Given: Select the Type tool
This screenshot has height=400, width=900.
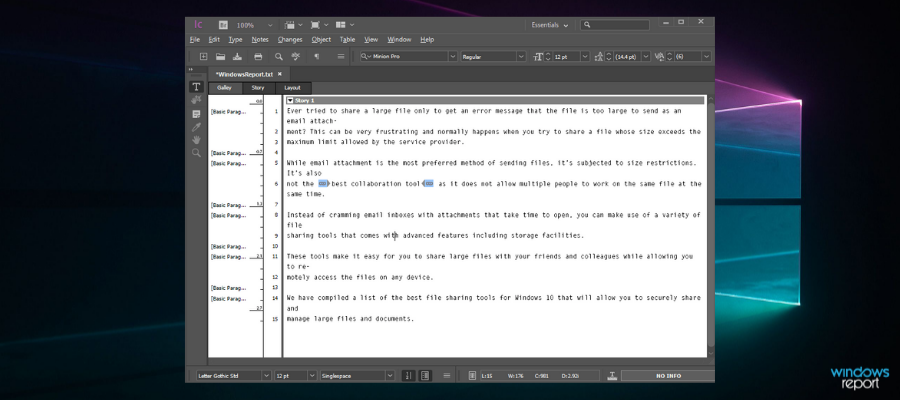Looking at the screenshot, I should pos(197,87).
